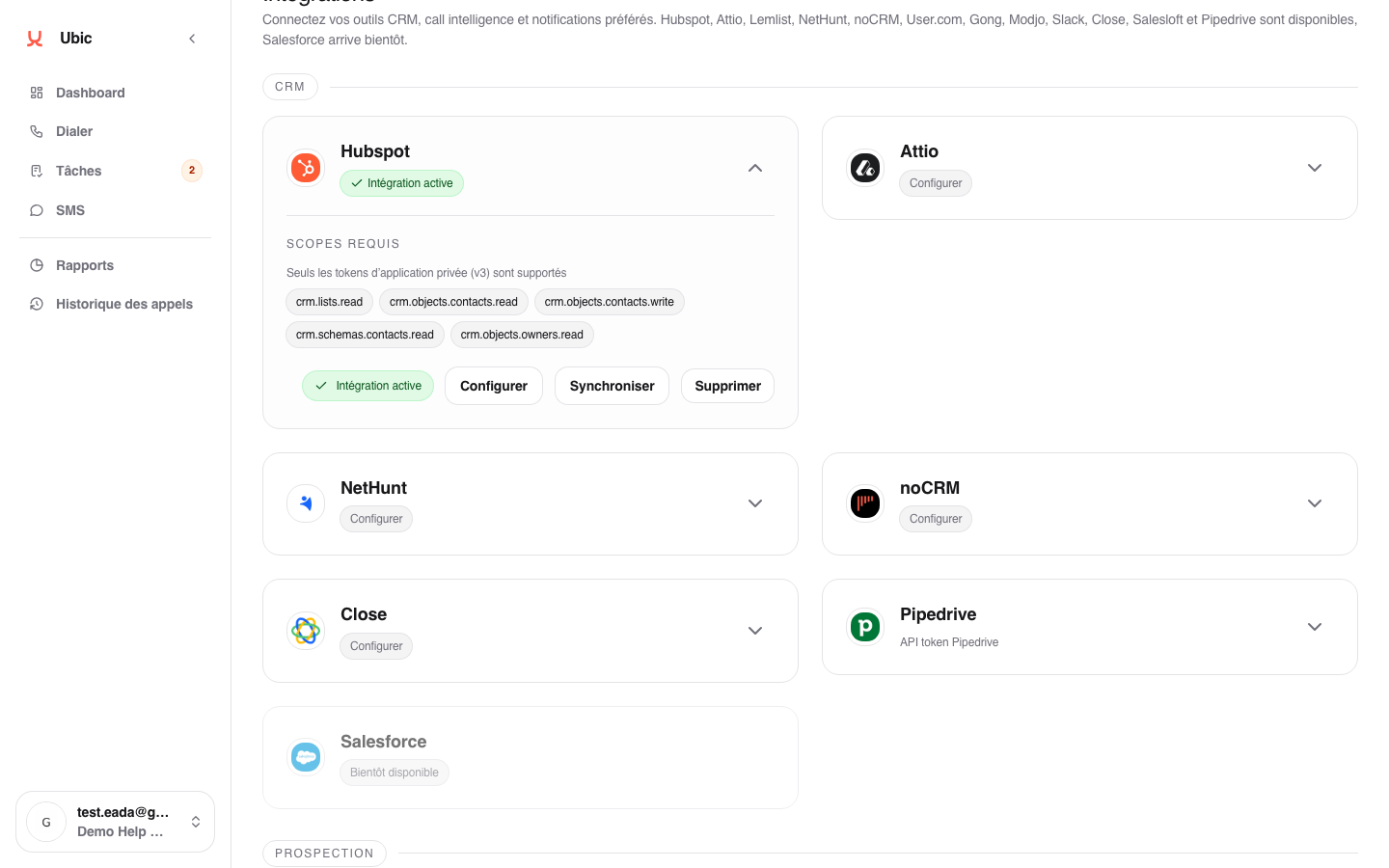1389x868 pixels.
Task: Click the Close CRM logo icon
Action: [306, 631]
